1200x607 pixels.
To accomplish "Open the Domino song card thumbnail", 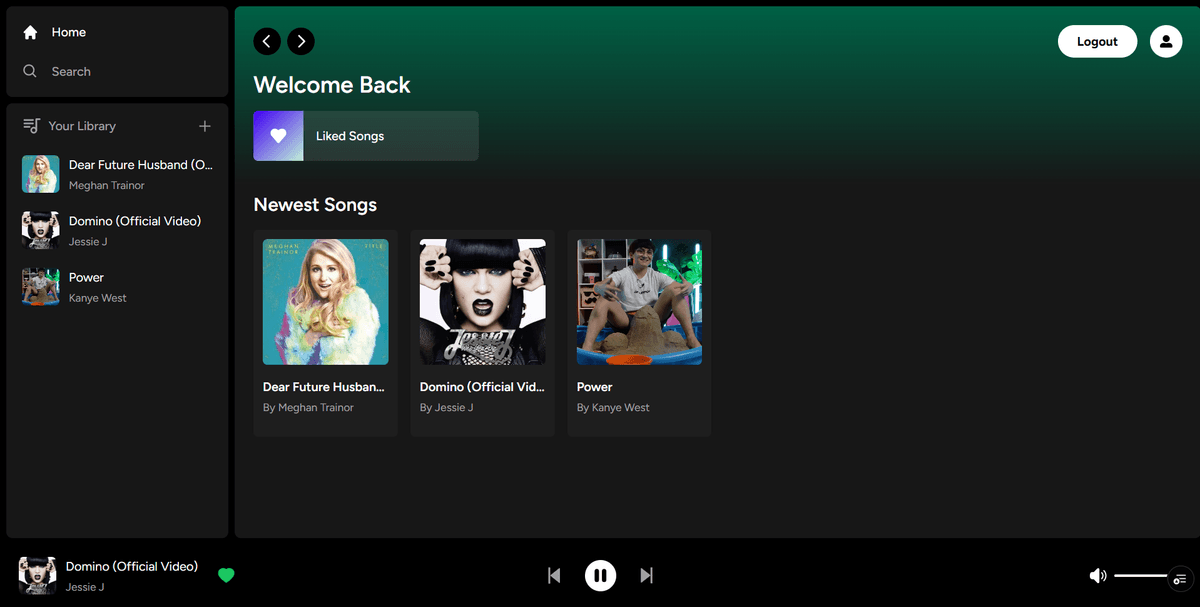I will point(482,301).
